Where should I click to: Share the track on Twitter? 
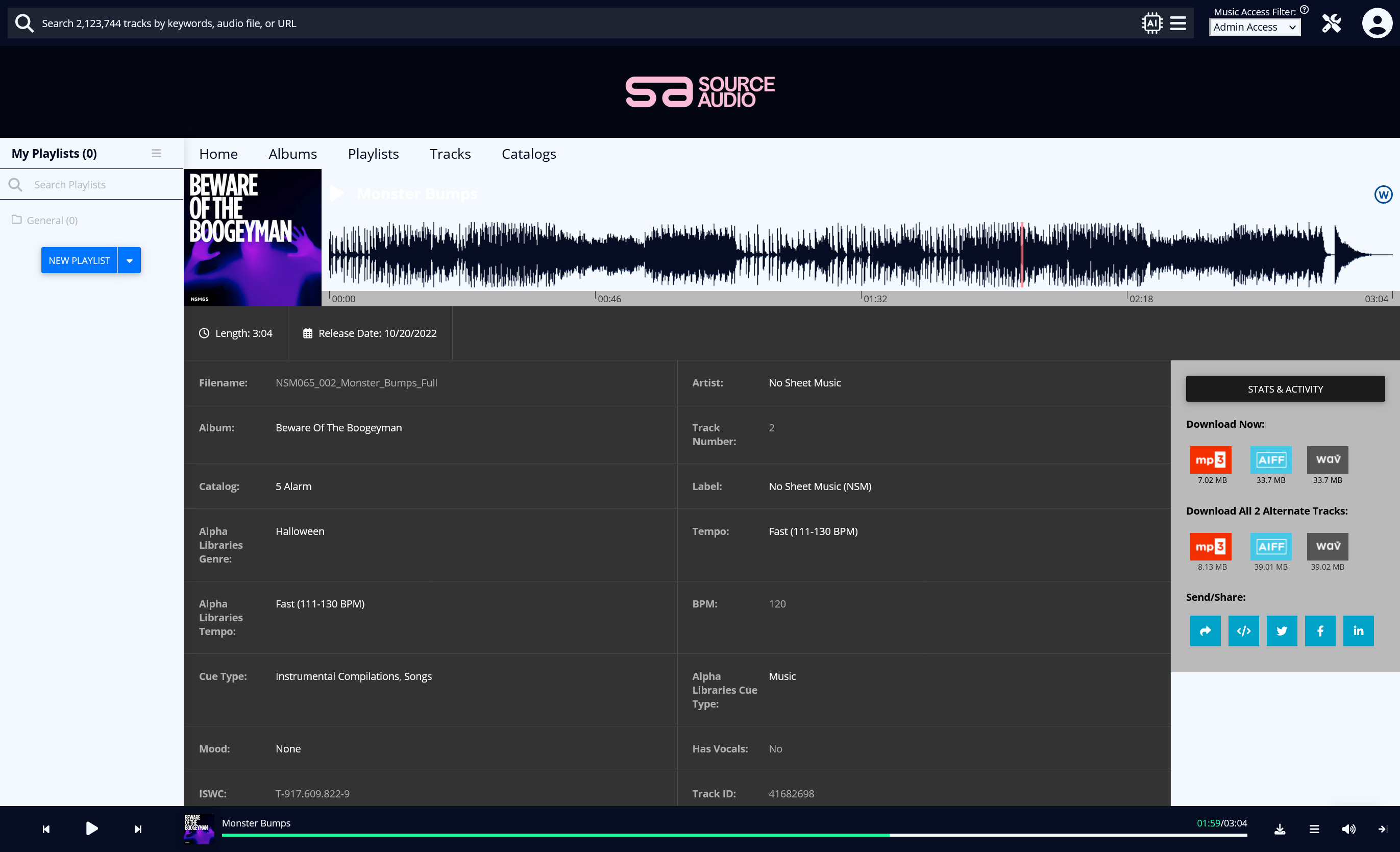pos(1282,631)
